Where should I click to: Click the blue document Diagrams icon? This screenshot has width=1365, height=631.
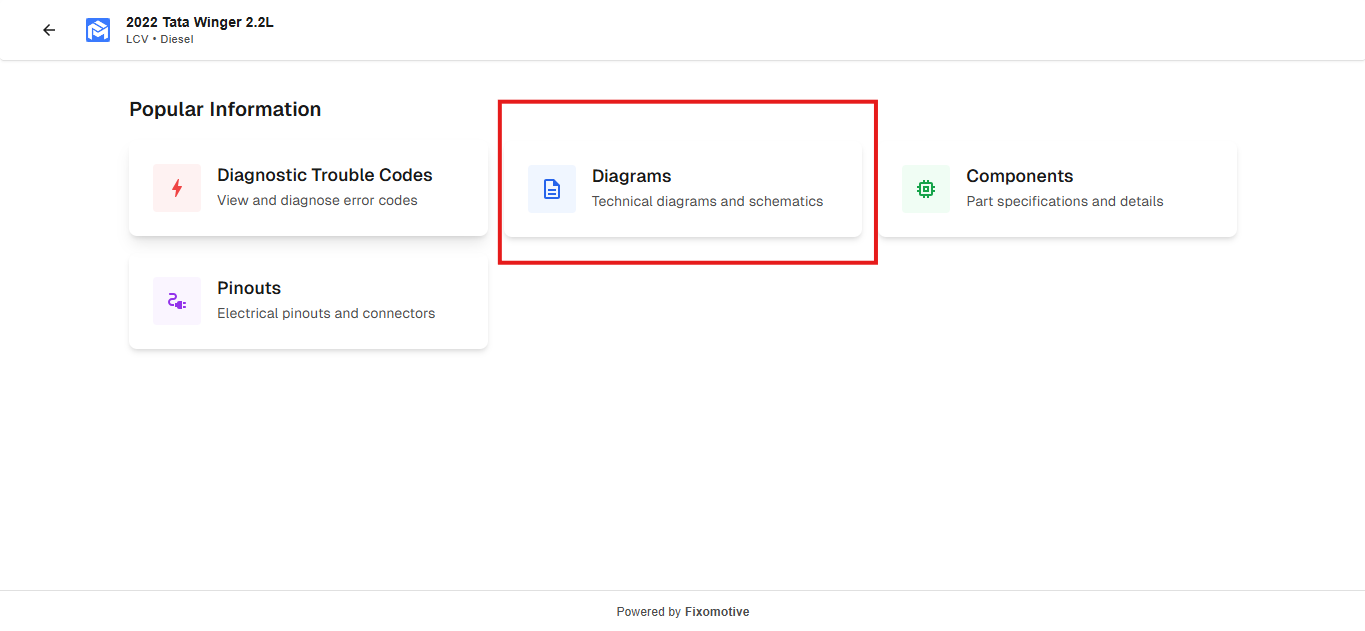[x=552, y=189]
